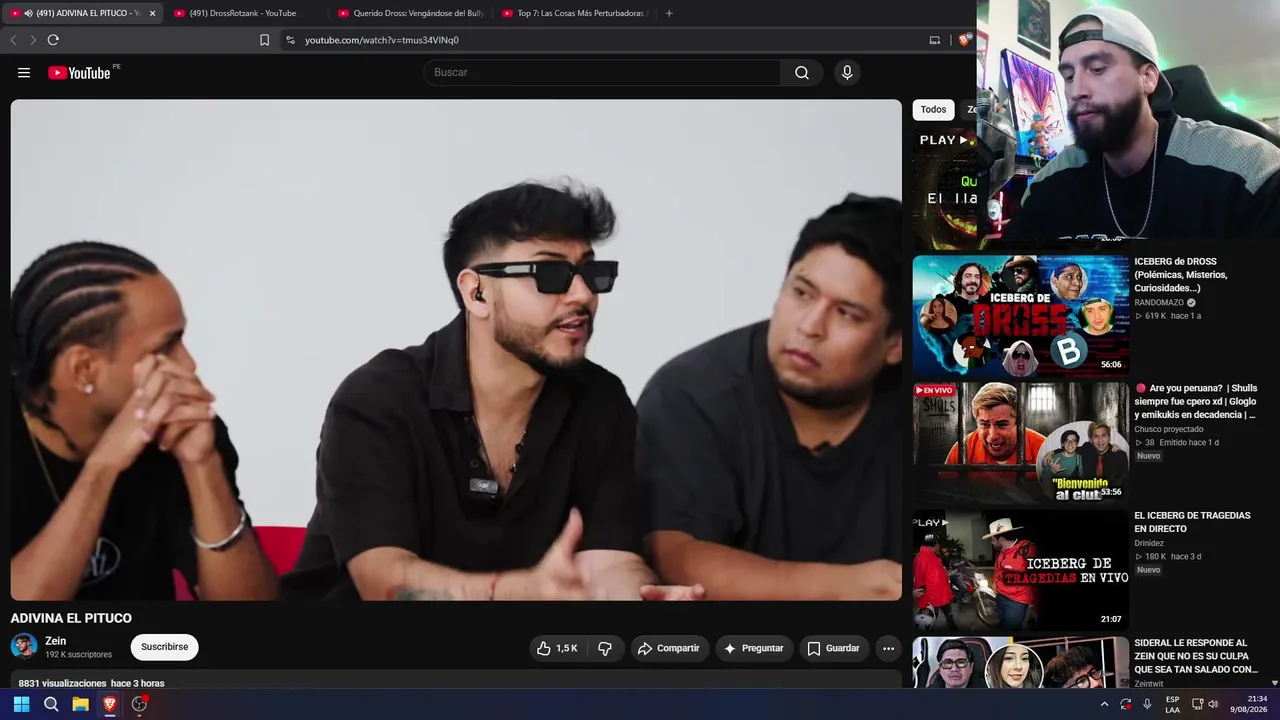Go back with the browser back arrow
This screenshot has height=720, width=1280.
click(x=13, y=40)
